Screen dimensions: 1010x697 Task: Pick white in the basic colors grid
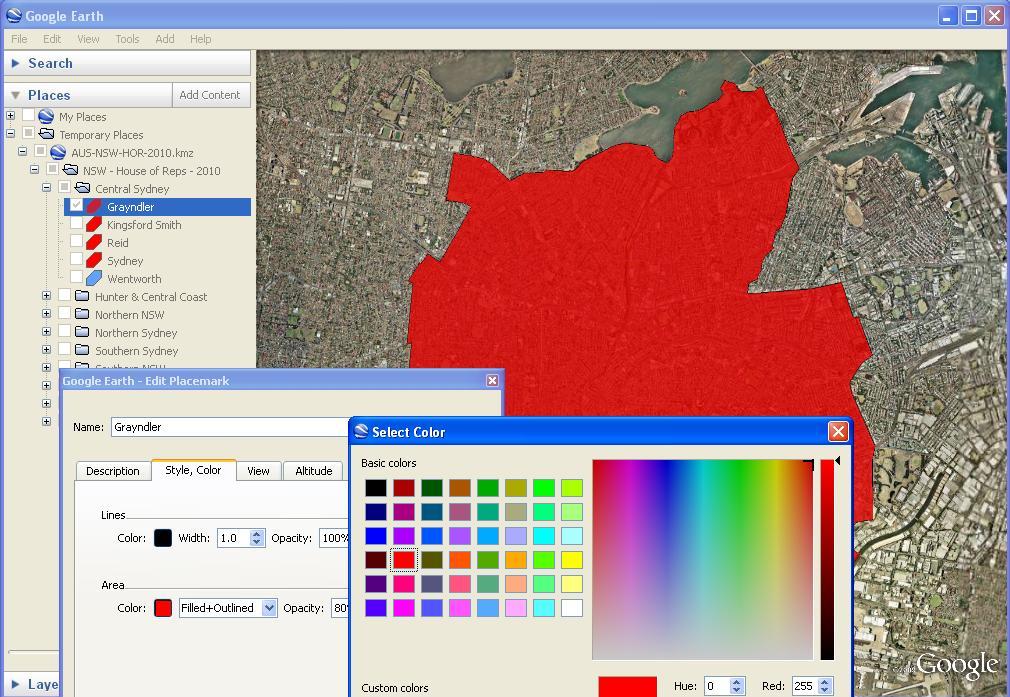pyautogui.click(x=571, y=607)
